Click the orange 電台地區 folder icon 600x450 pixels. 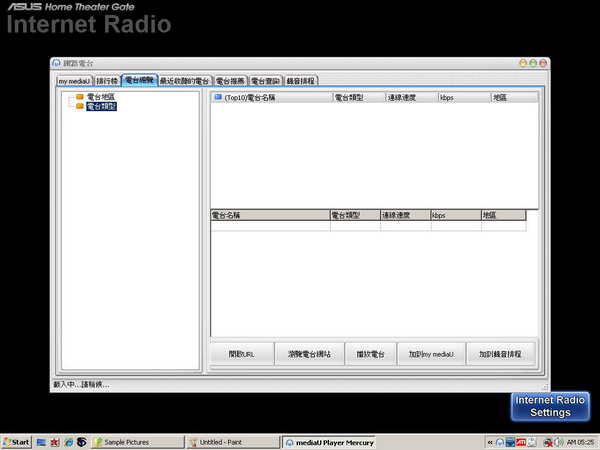tap(80, 97)
